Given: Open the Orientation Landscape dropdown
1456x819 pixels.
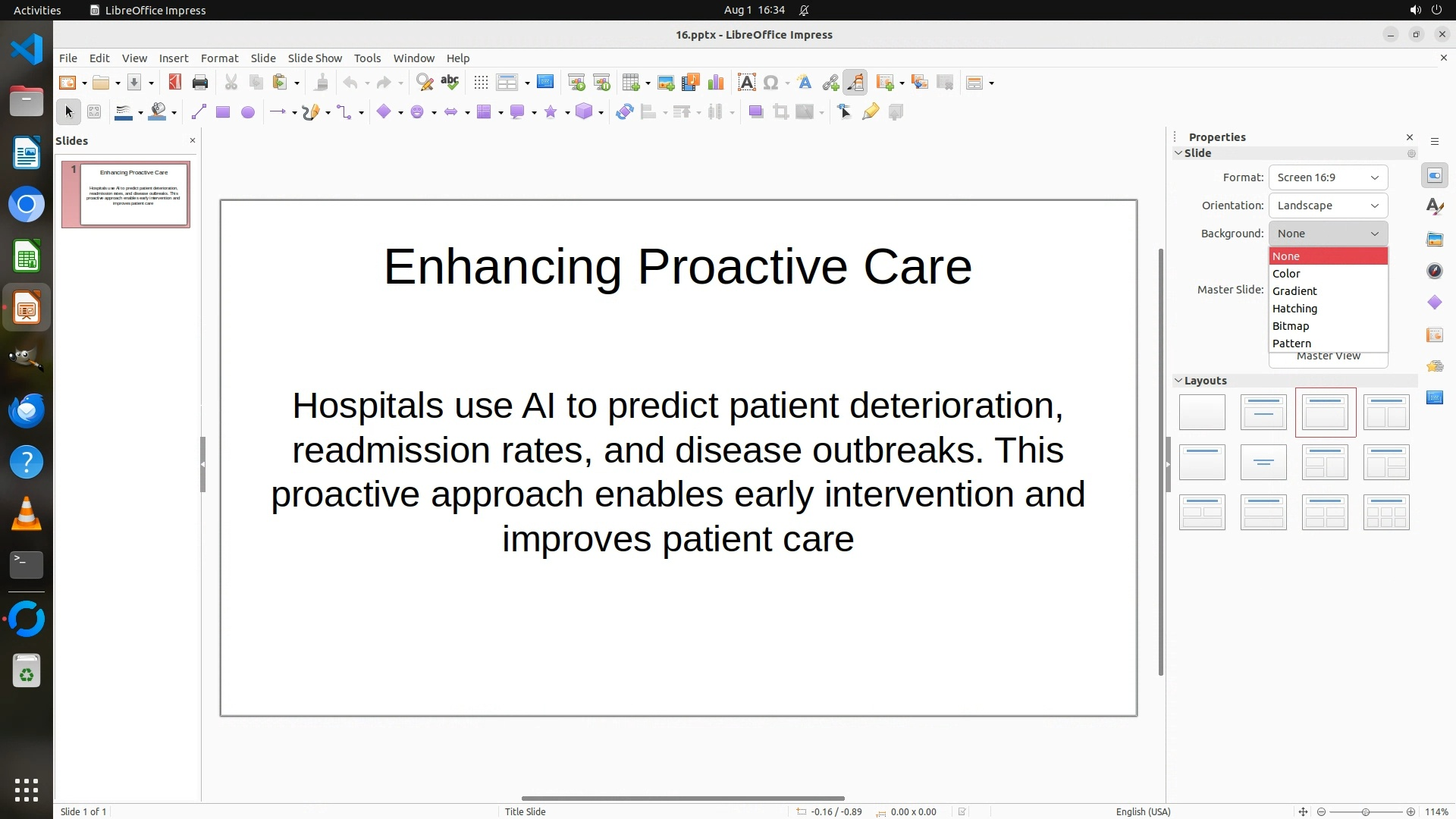Looking at the screenshot, I should (1328, 206).
